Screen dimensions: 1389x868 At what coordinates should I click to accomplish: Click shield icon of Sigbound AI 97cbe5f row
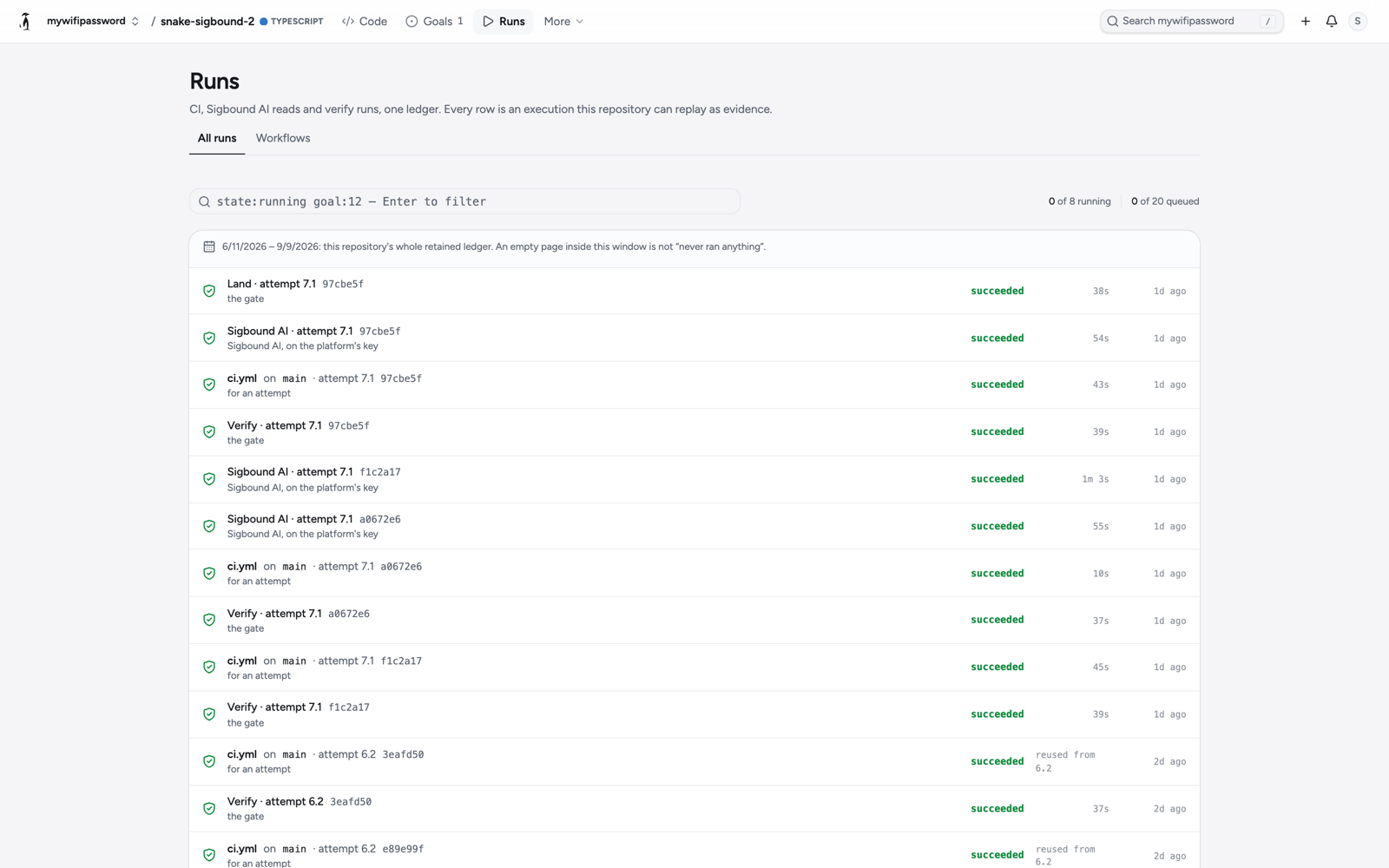209,338
